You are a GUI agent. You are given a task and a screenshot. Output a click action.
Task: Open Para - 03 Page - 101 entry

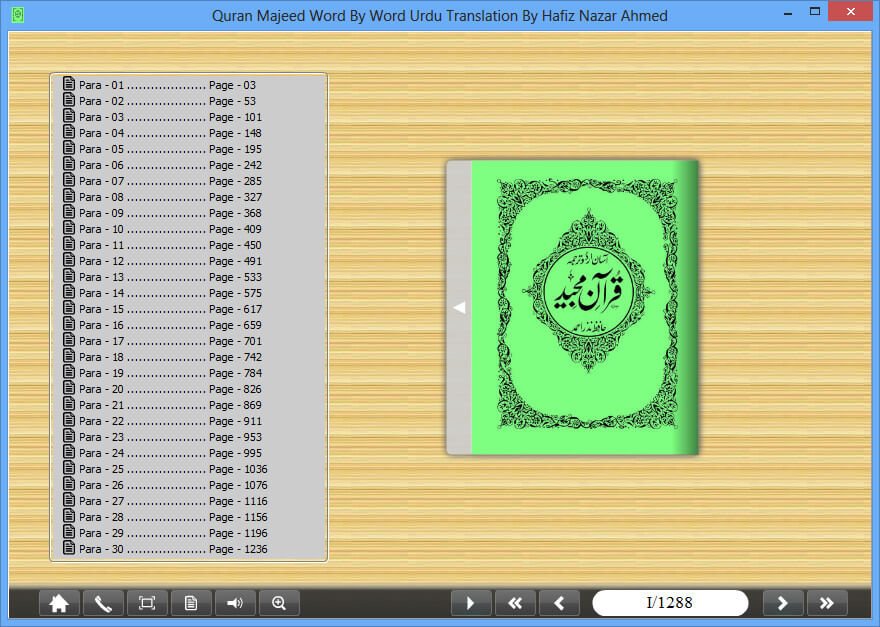point(162,117)
